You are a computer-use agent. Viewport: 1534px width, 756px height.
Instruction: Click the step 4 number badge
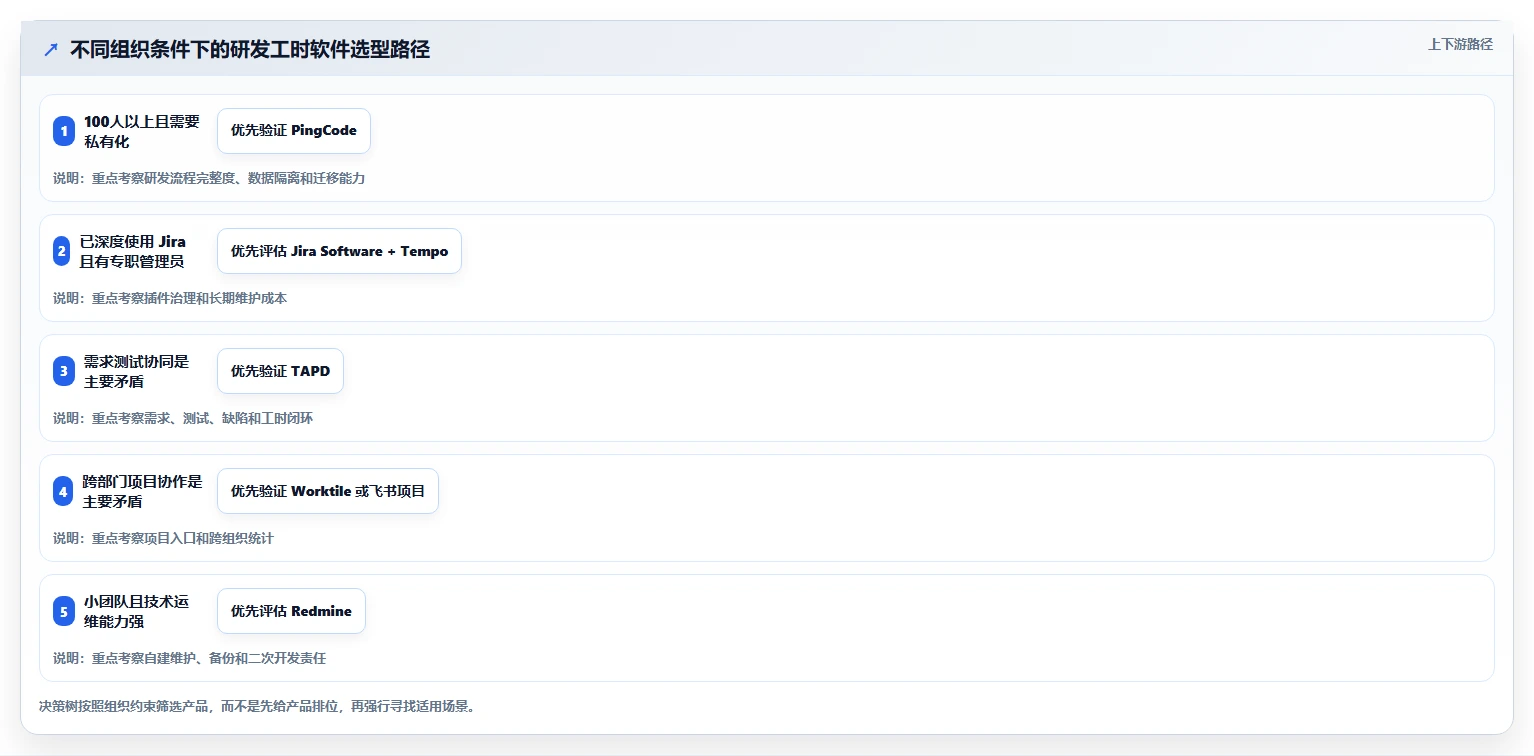(63, 491)
